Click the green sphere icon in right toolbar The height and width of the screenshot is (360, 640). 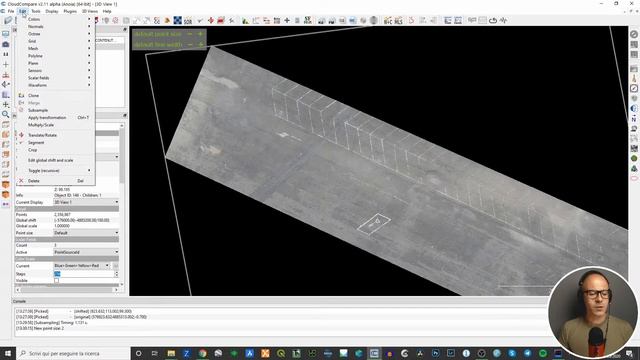point(634,158)
